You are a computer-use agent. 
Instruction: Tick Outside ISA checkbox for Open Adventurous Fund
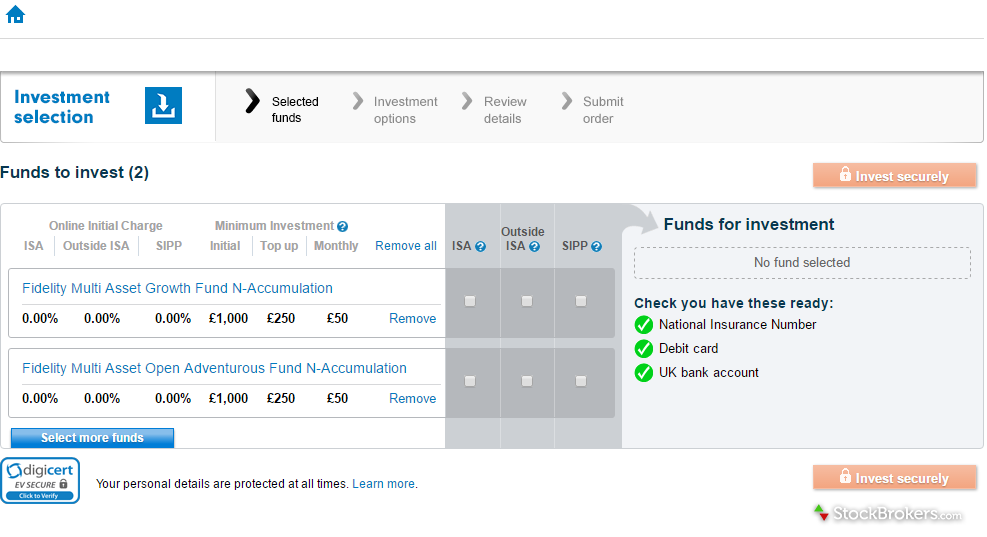pyautogui.click(x=527, y=382)
